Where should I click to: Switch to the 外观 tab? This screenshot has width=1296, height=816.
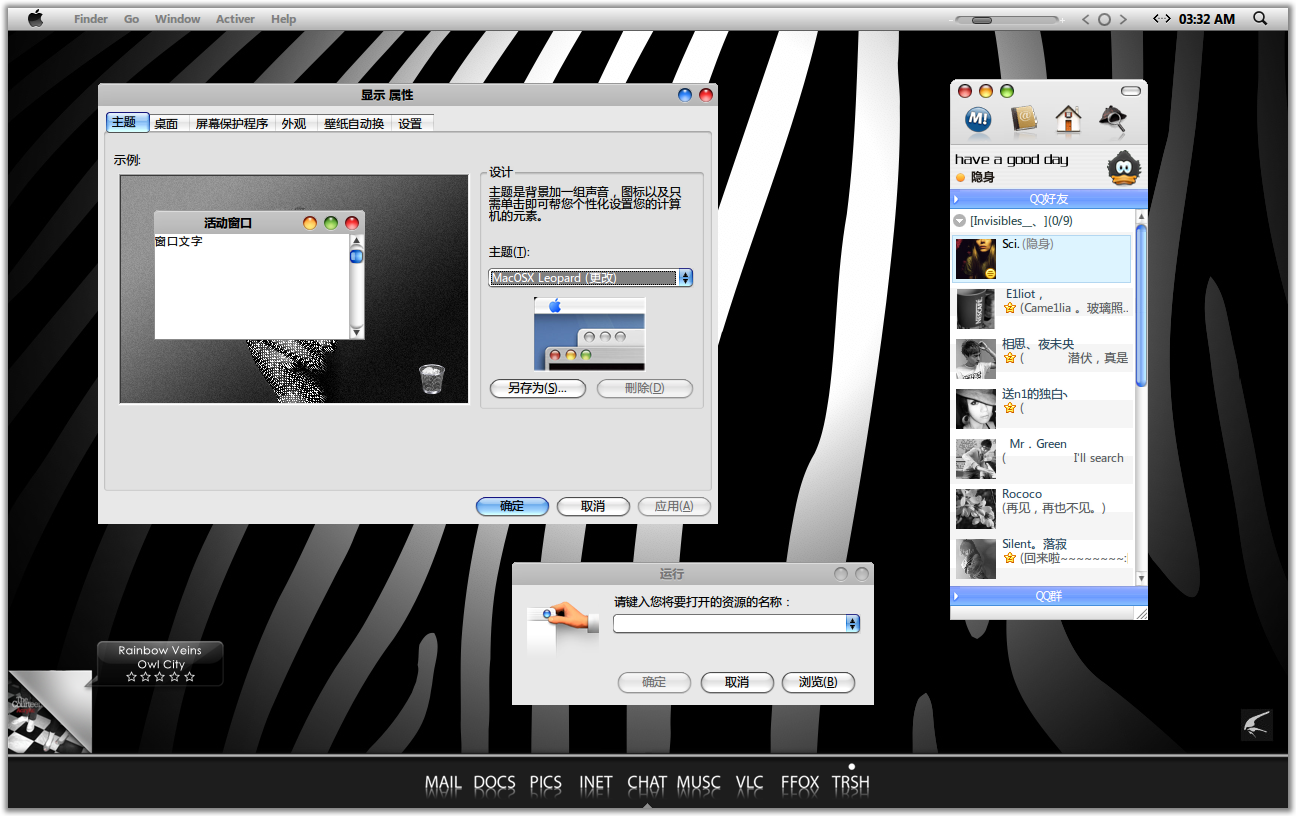(294, 123)
